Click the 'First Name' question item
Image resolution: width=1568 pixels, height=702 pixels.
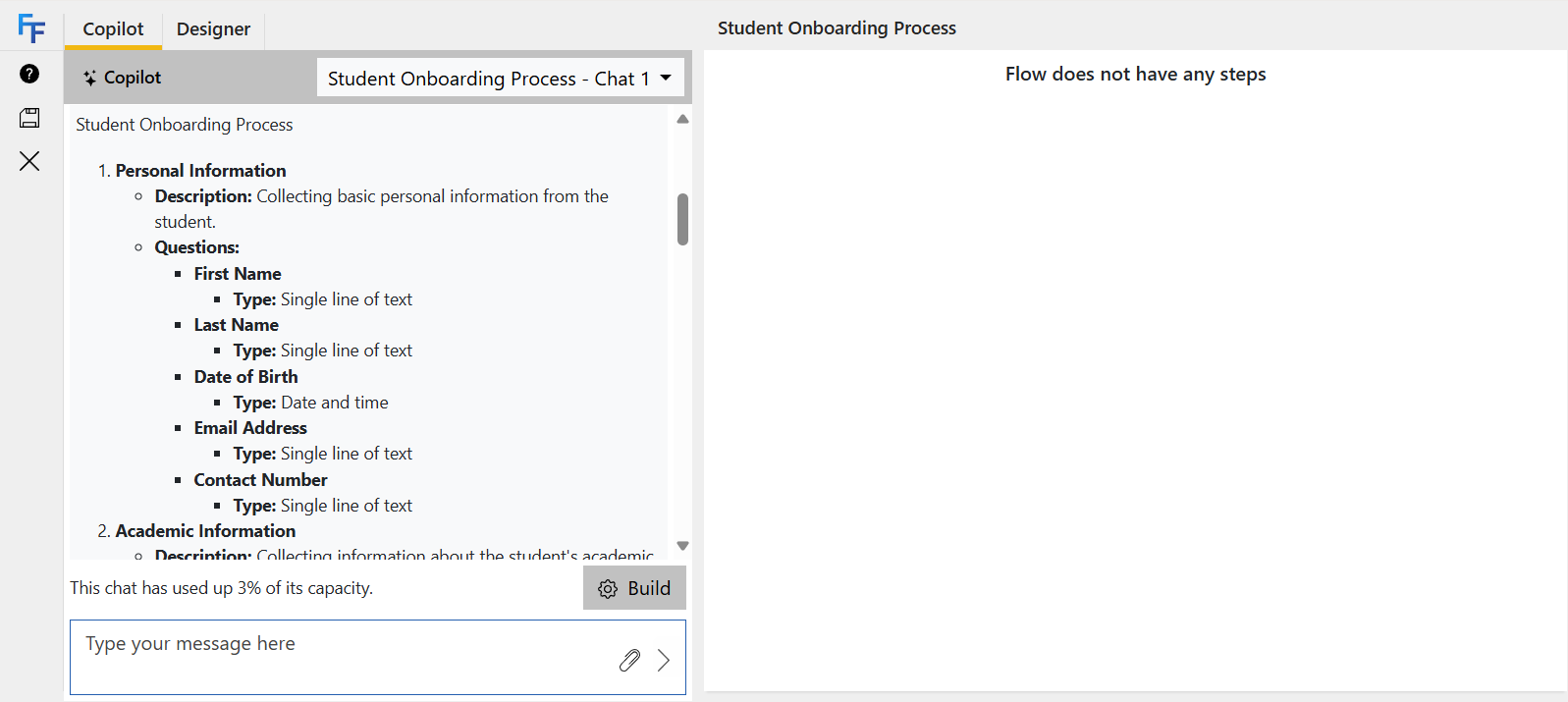tap(238, 274)
